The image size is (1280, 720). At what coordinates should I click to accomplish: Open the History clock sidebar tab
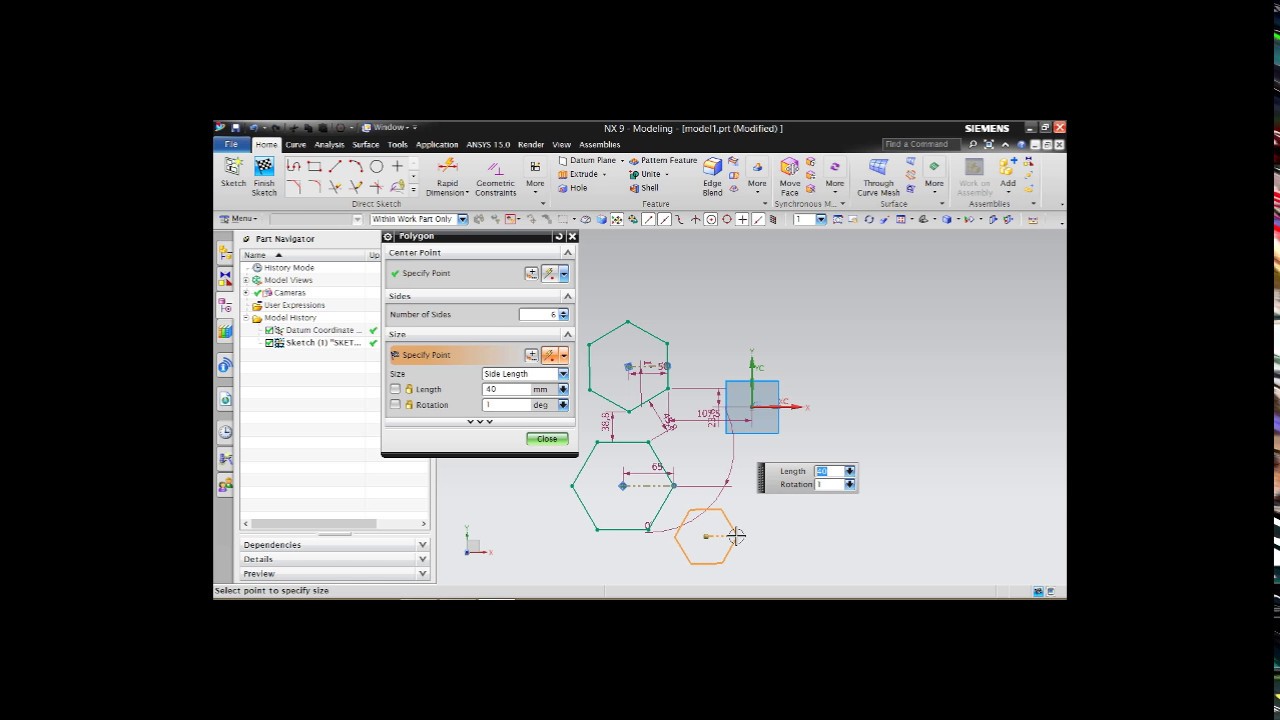225,432
